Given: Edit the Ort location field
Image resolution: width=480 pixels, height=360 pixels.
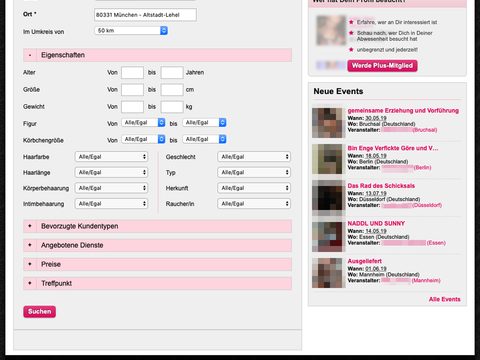Looking at the screenshot, I should pos(145,15).
